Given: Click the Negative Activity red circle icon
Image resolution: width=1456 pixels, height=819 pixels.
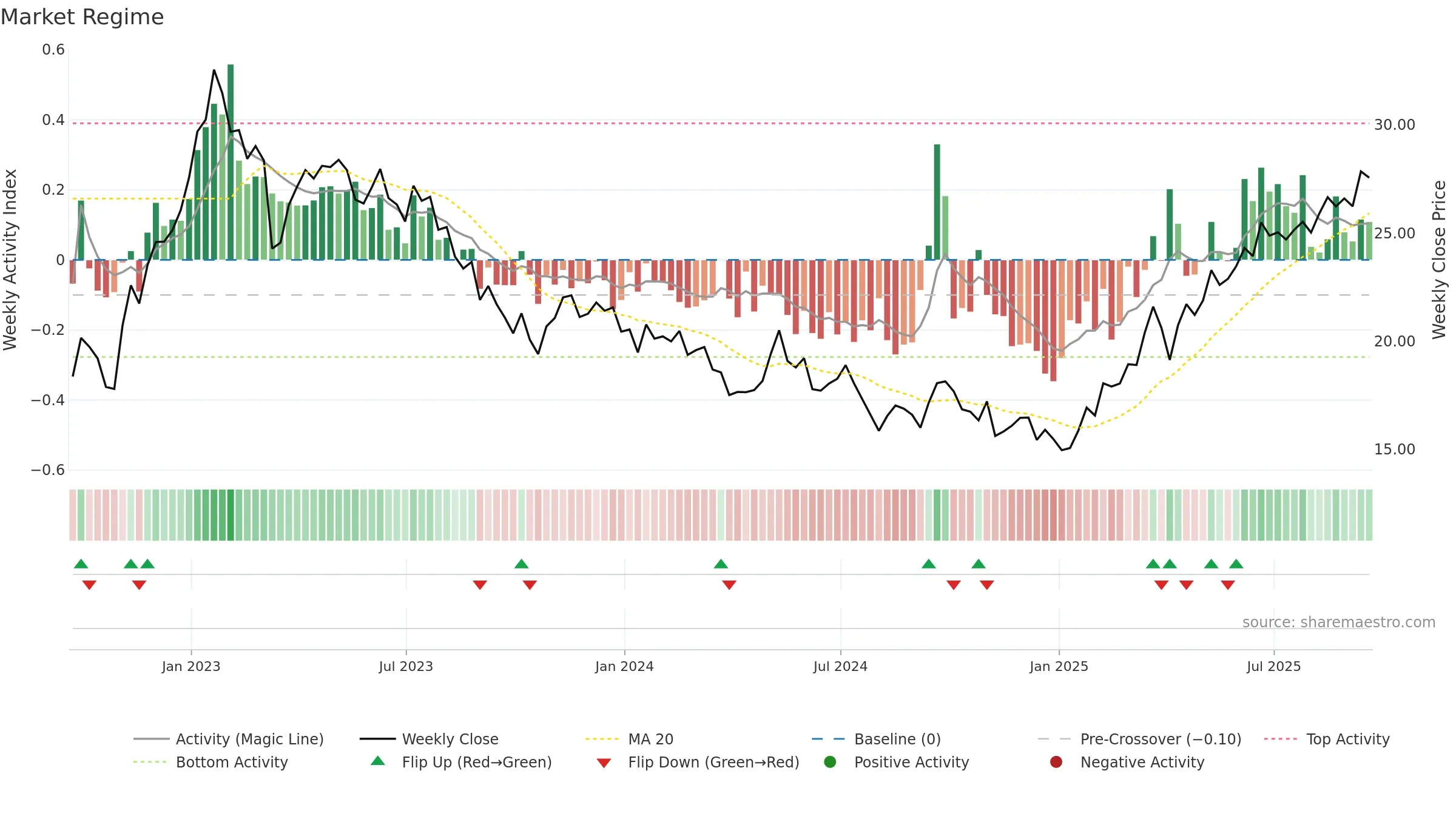Looking at the screenshot, I should tap(1056, 762).
